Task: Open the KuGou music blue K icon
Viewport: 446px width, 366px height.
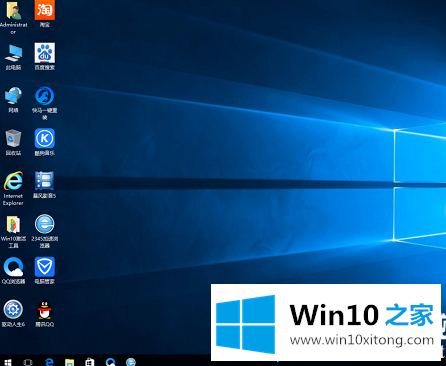Action: point(45,138)
